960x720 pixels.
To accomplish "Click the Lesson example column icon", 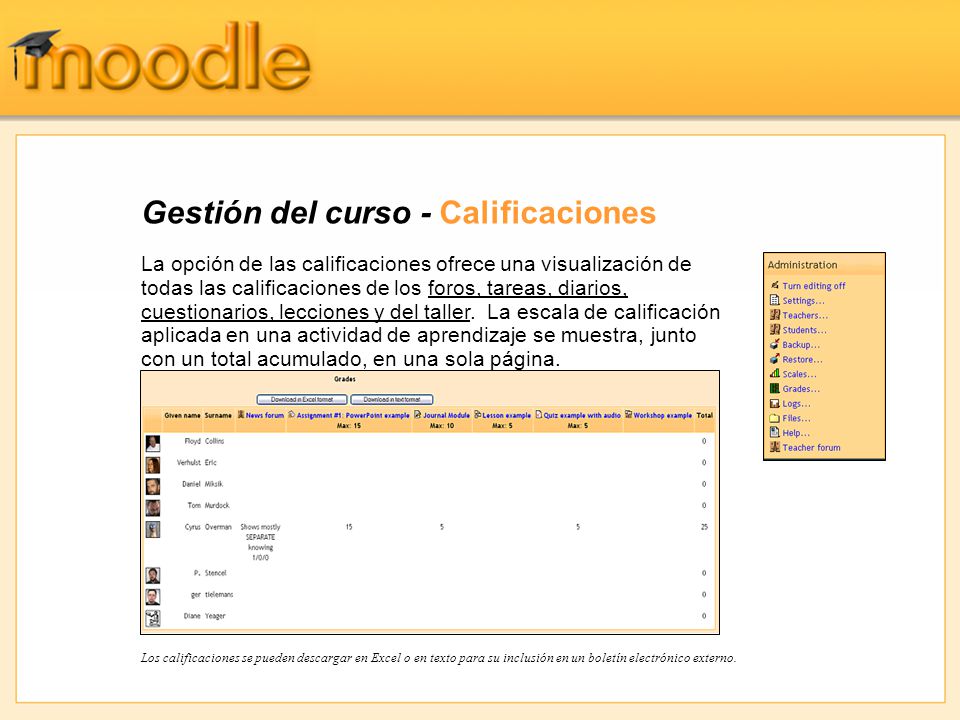I will (x=478, y=414).
